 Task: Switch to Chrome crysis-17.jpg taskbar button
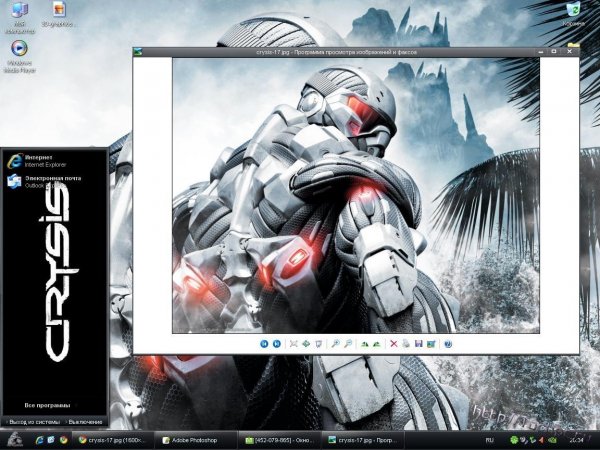coord(113,440)
